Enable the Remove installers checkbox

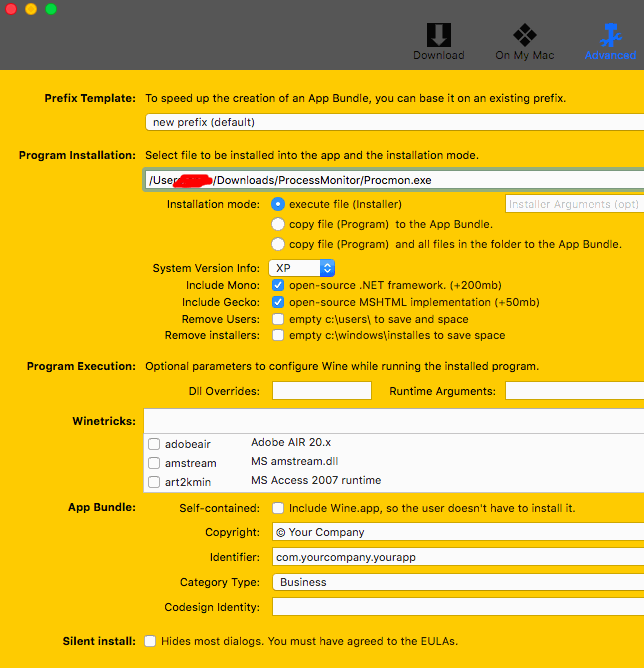[278, 336]
